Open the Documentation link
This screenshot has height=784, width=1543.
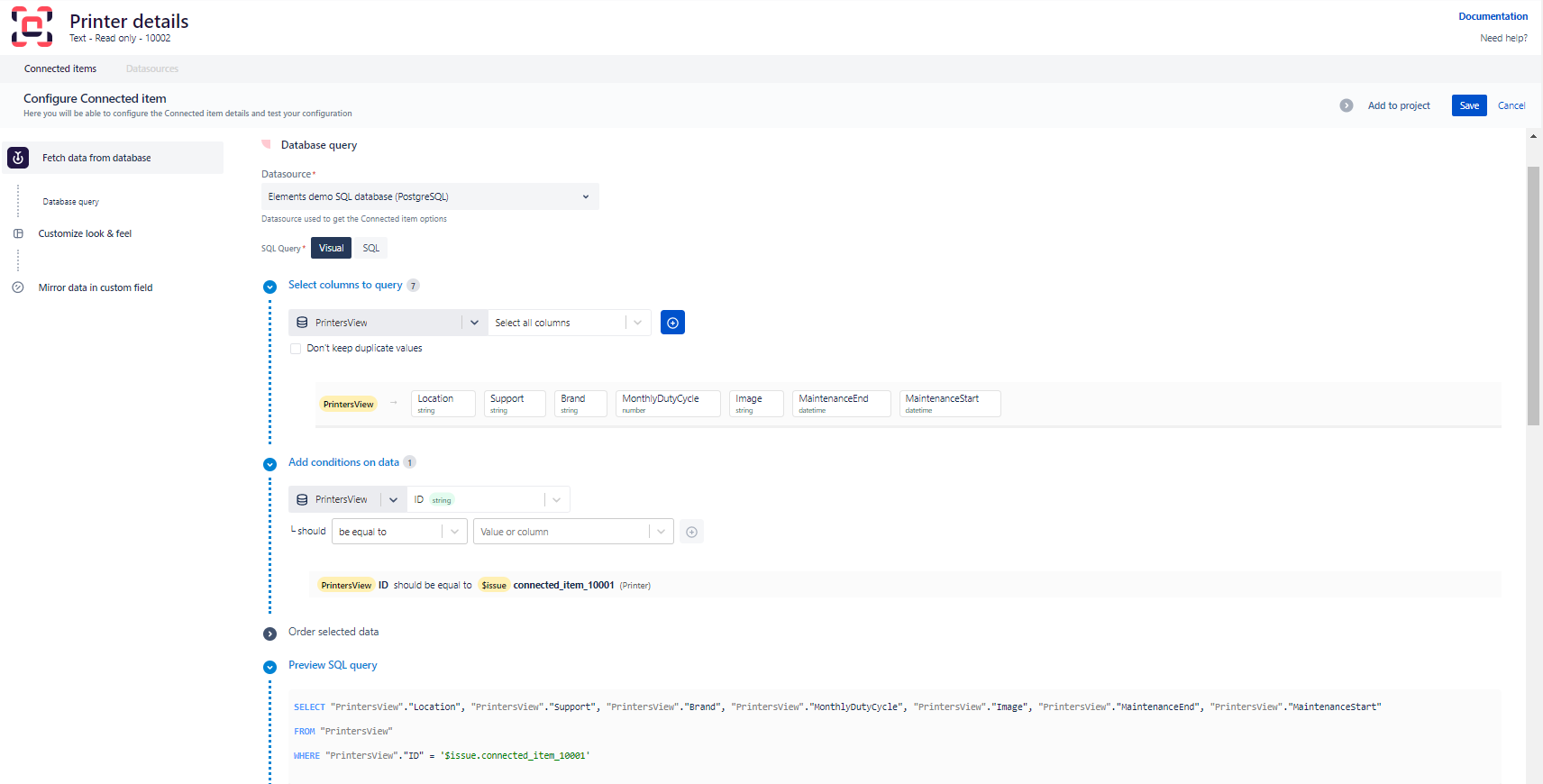pyautogui.click(x=1493, y=16)
